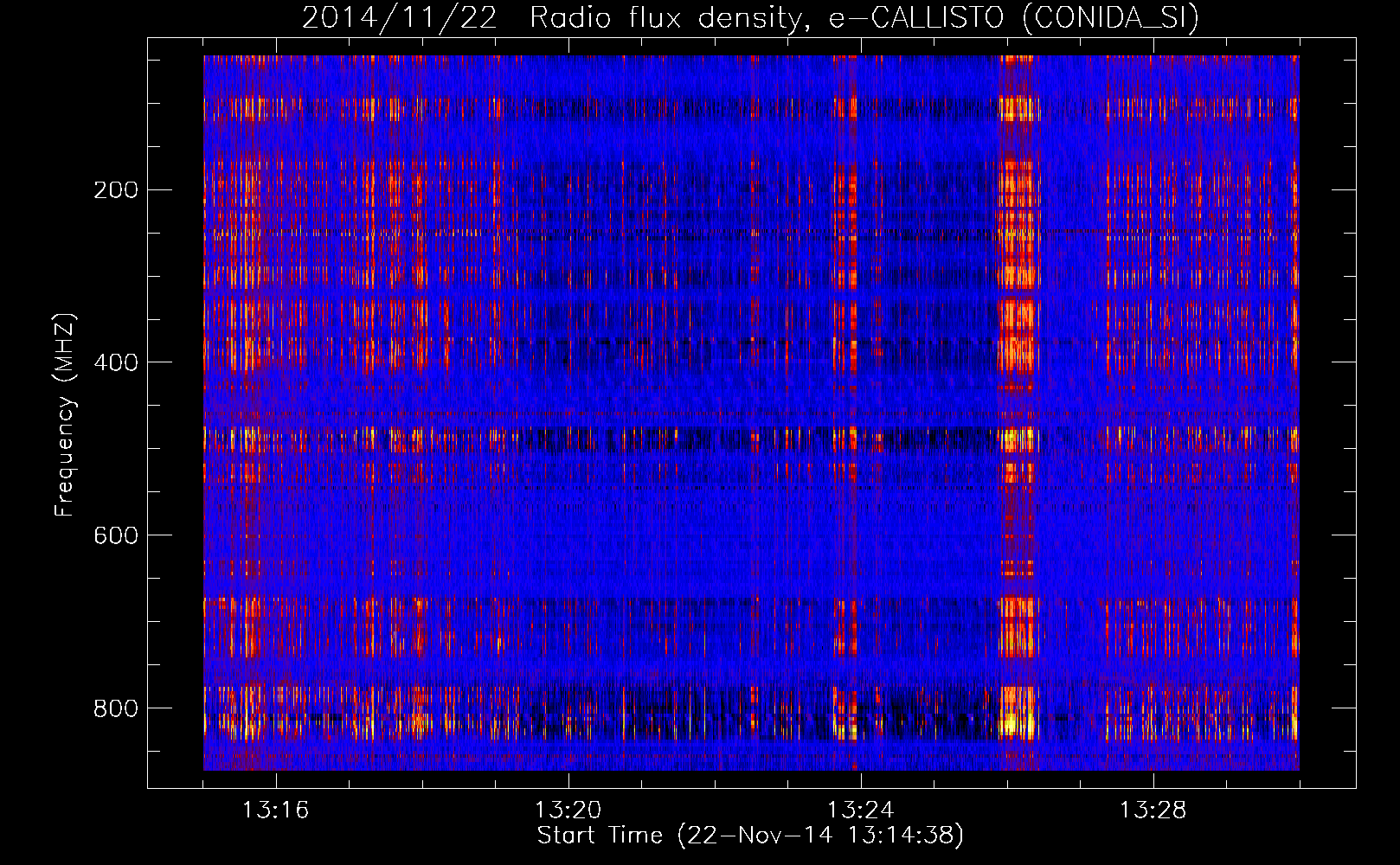The width and height of the screenshot is (1400, 865).
Task: Click the 400 frequency tick label
Action: (x=116, y=362)
